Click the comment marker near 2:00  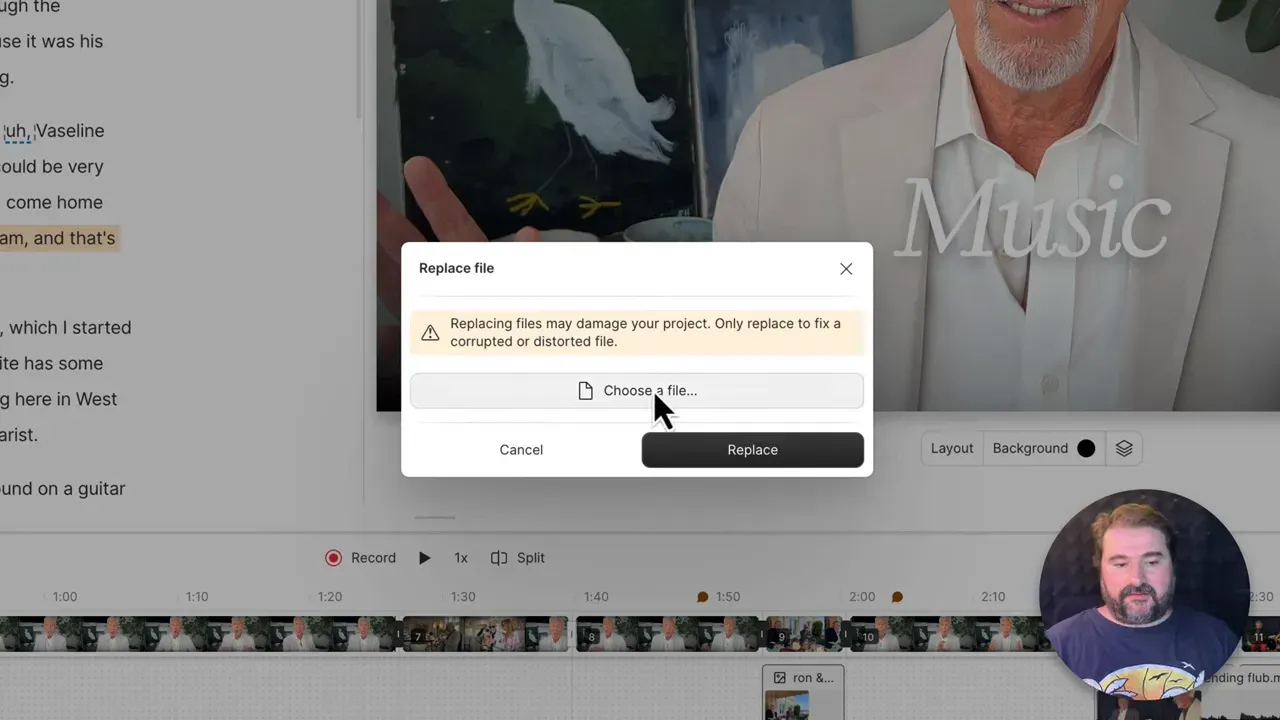tap(897, 597)
